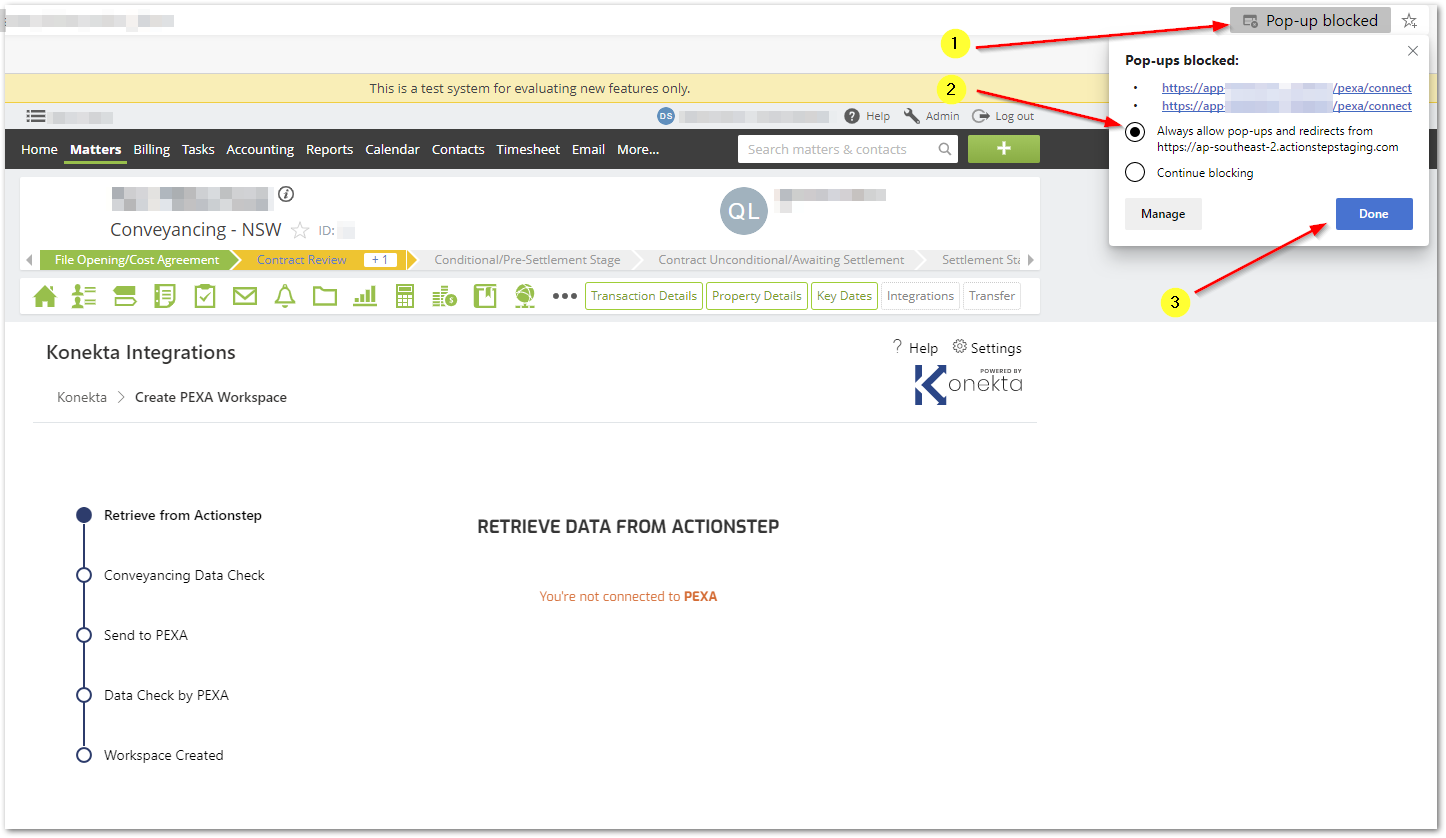Open the documents folder icon

tap(325, 296)
